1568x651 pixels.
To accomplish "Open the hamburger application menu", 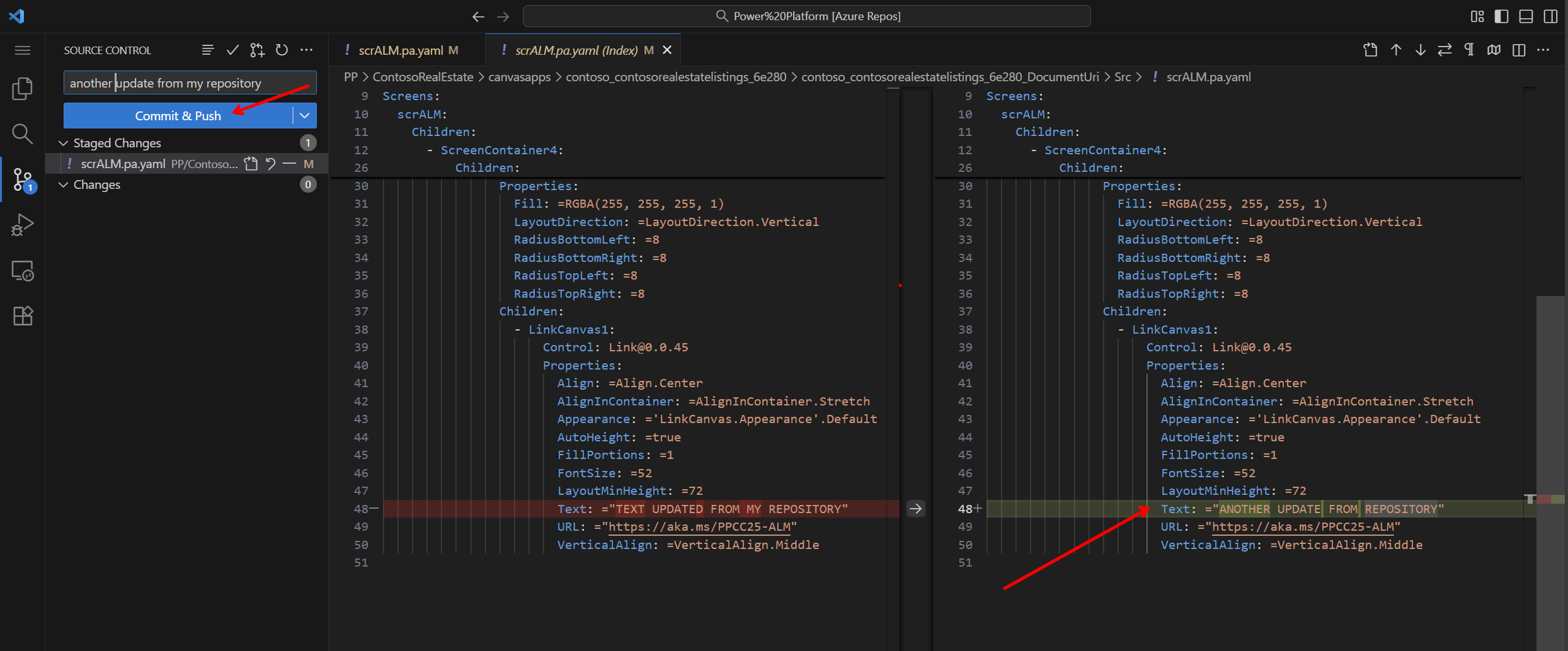I will [x=22, y=50].
